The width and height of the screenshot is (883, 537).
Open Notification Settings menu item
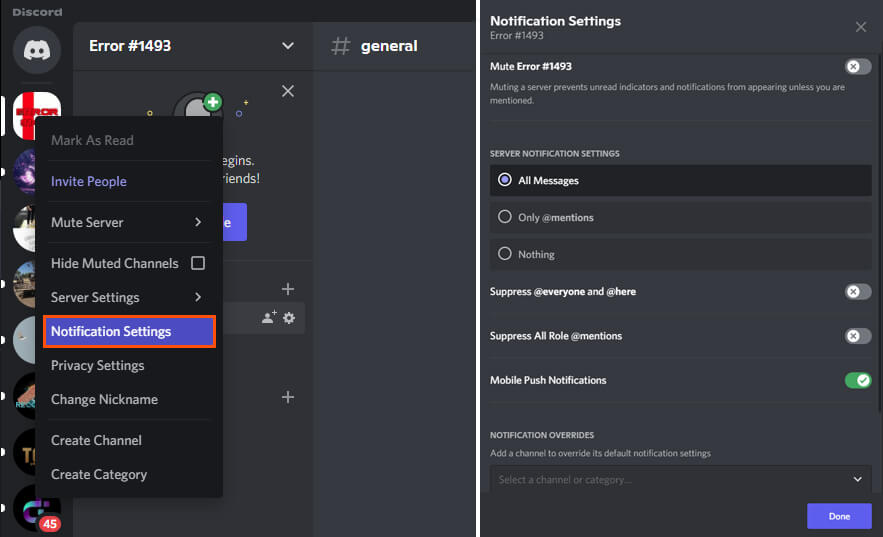point(130,332)
